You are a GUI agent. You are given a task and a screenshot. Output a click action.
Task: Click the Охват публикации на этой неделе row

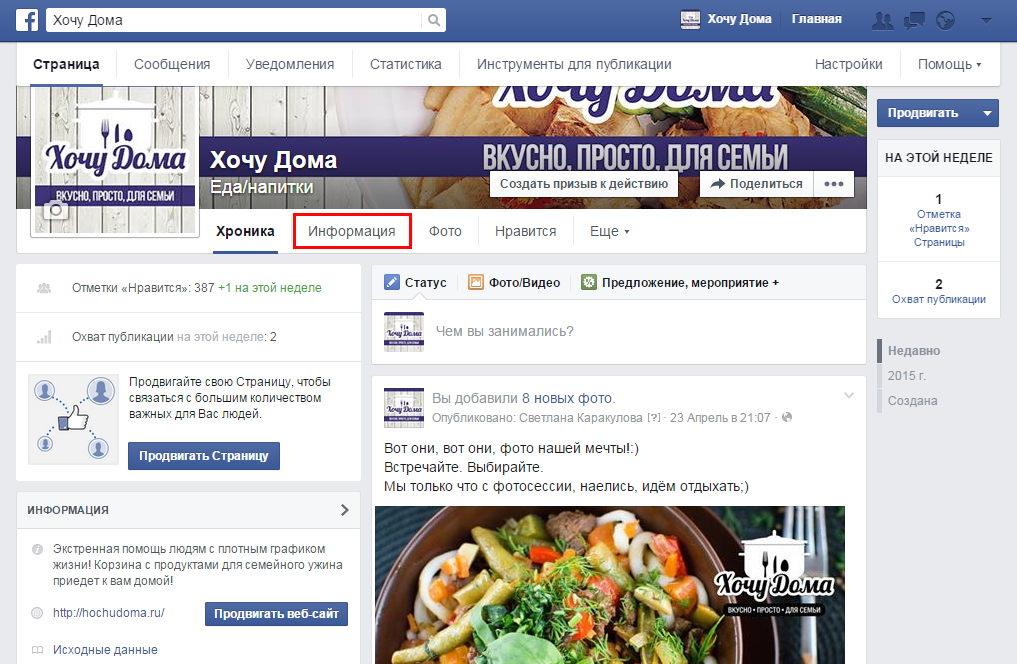[x=188, y=337]
